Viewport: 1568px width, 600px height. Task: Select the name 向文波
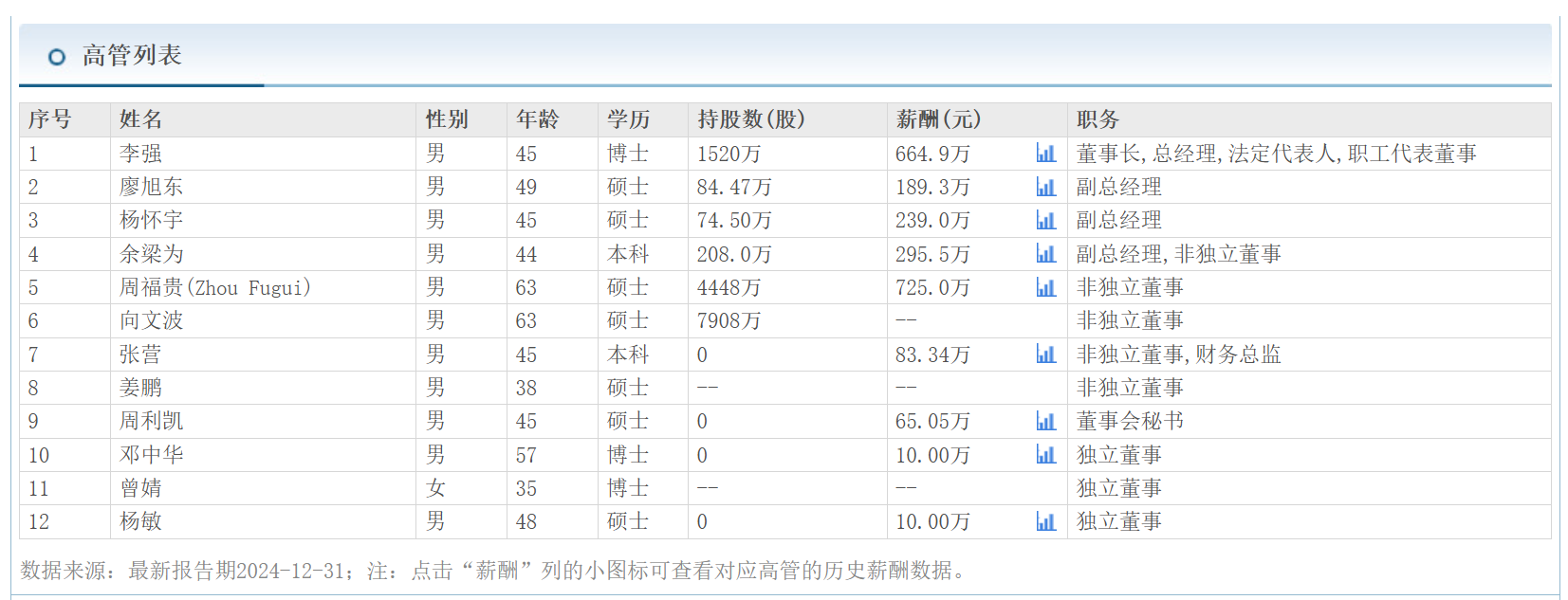point(152,320)
